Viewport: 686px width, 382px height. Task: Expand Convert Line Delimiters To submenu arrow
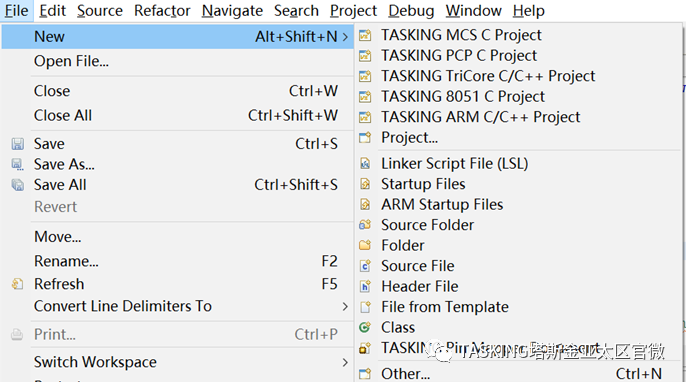click(345, 306)
